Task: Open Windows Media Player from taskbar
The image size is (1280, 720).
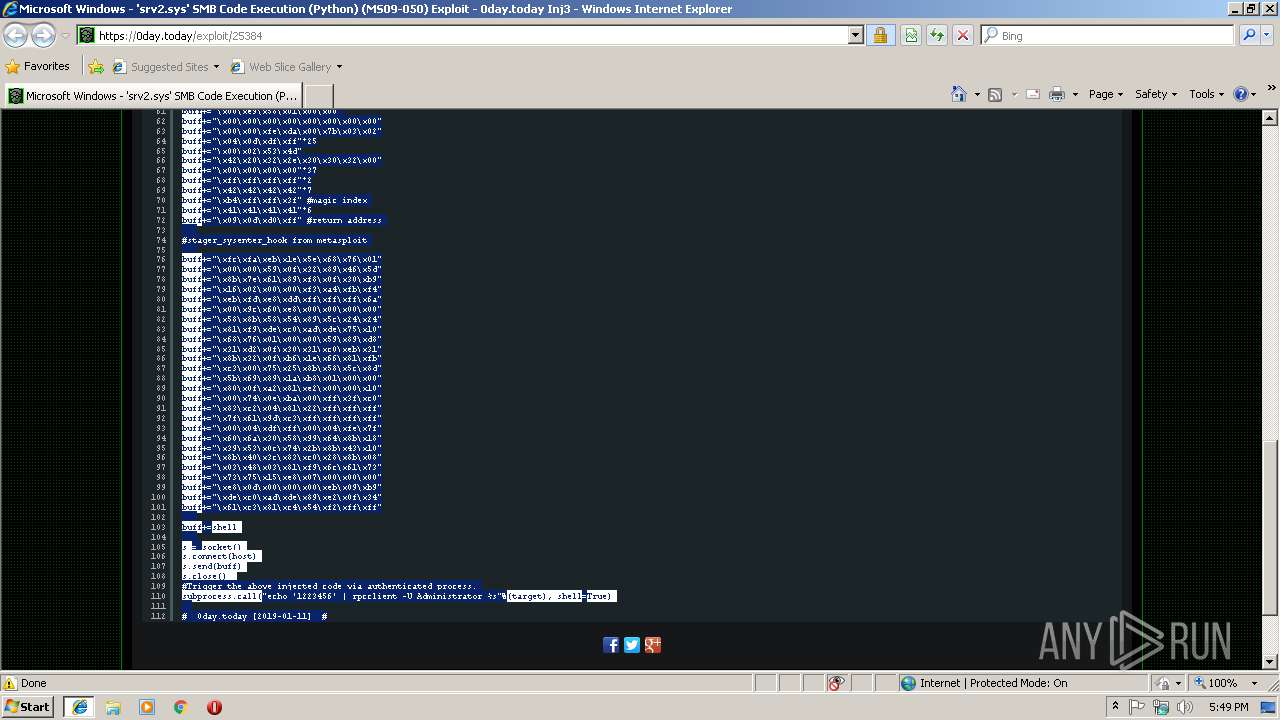Action: 147,707
